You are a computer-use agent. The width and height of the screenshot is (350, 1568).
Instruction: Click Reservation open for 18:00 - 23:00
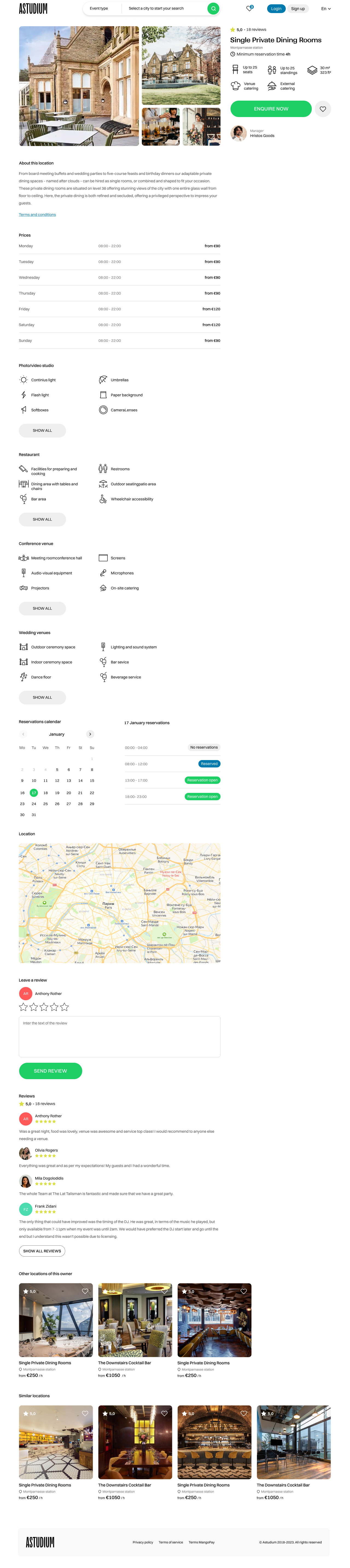202,796
